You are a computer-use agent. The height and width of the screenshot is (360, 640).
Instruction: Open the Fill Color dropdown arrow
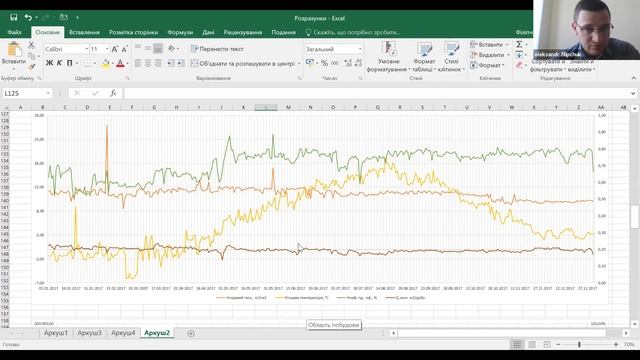[x=112, y=63]
